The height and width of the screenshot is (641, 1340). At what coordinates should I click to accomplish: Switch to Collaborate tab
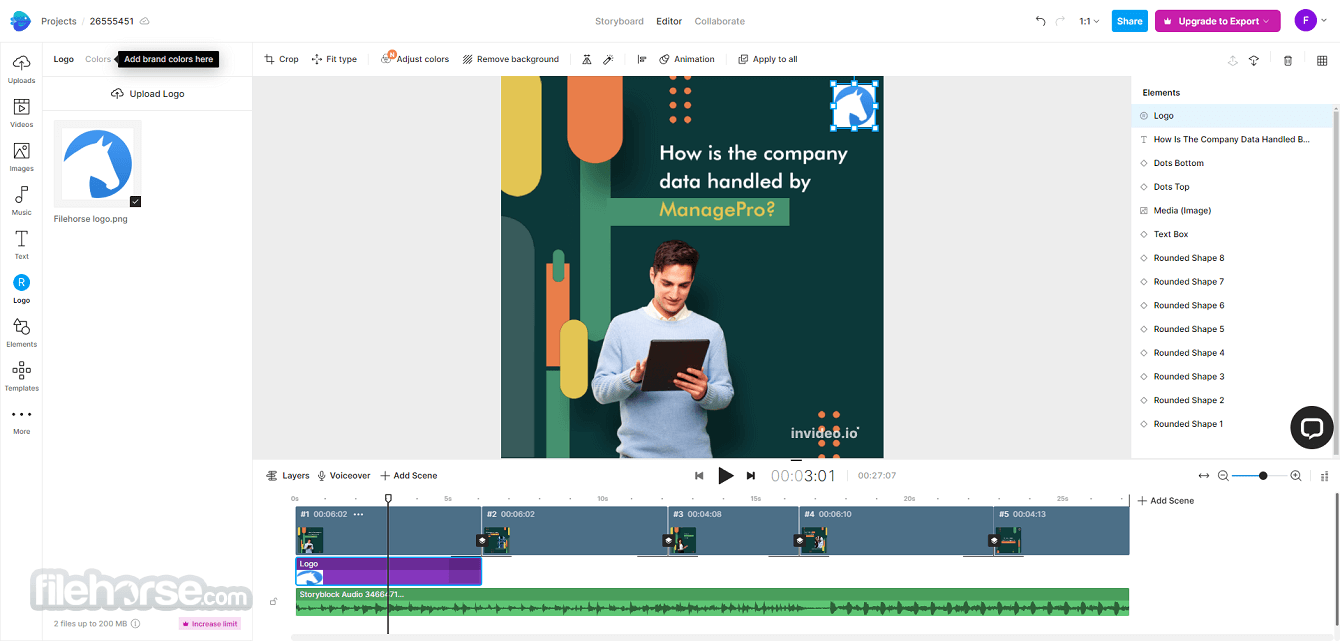[720, 21]
